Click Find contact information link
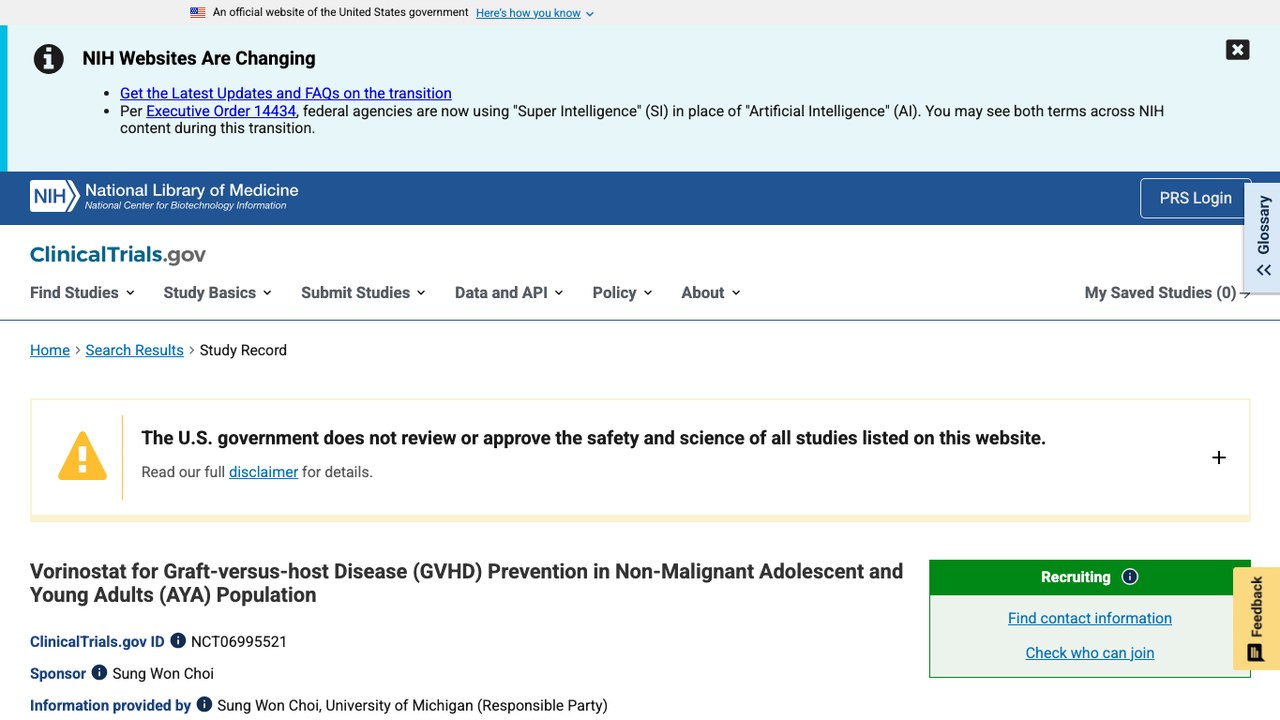 pos(1090,618)
